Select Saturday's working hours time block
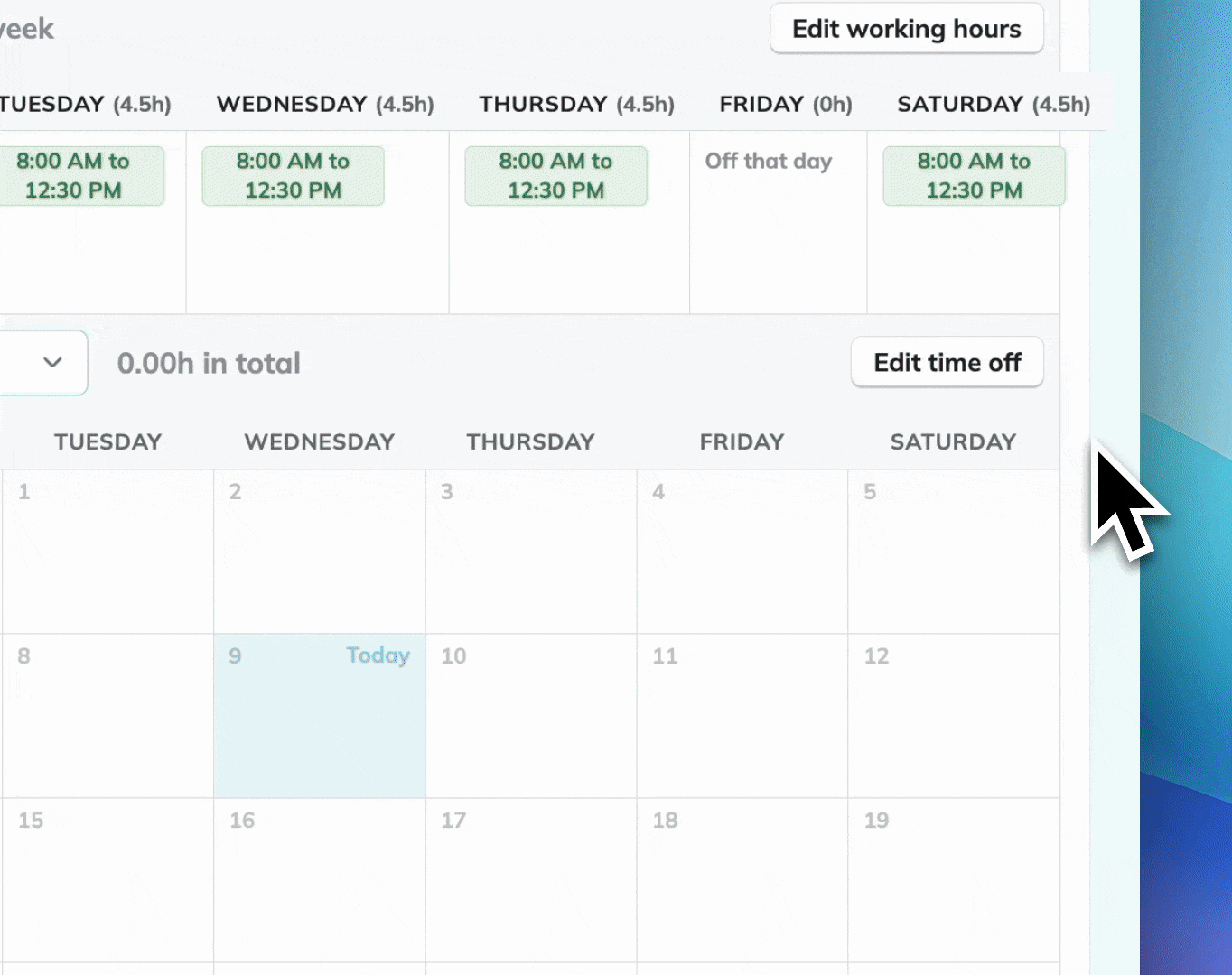The image size is (1232, 975). pos(974,176)
